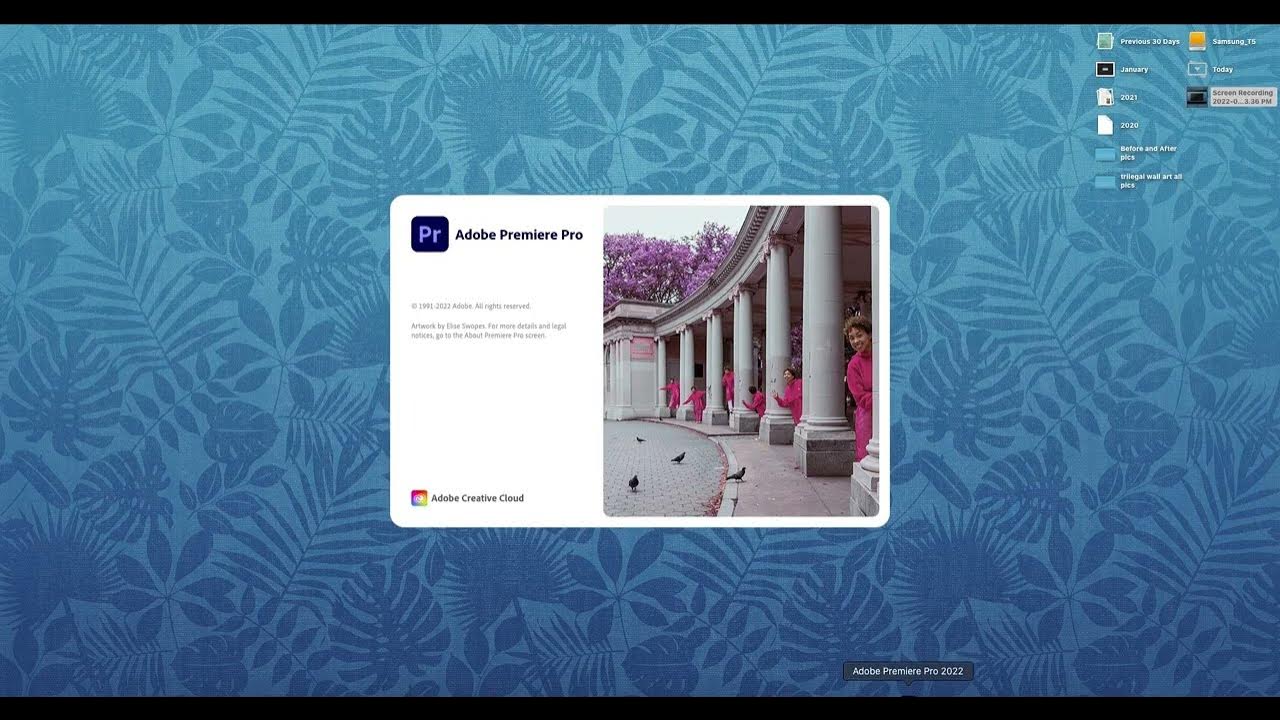The height and width of the screenshot is (720, 1280).
Task: Click the Adobe Creative Cloud icon
Action: pos(419,498)
